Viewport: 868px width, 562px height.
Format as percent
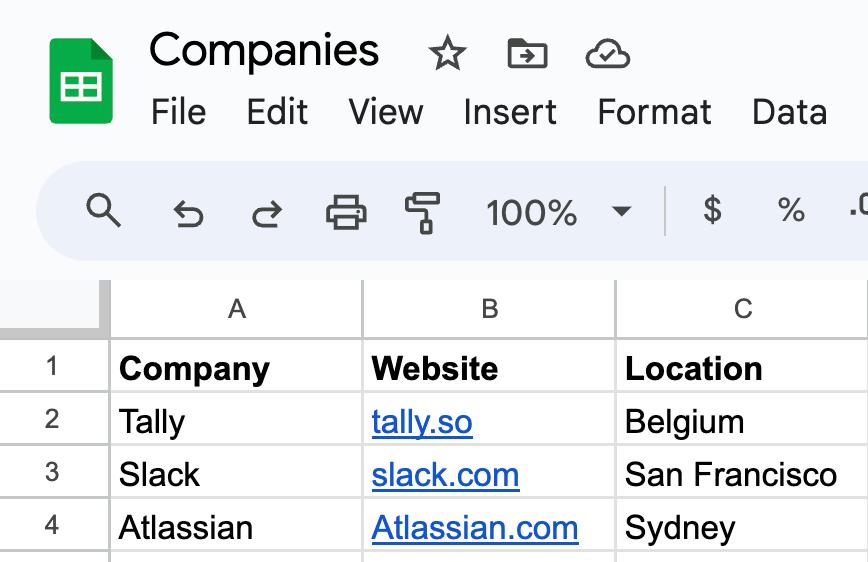tap(791, 210)
